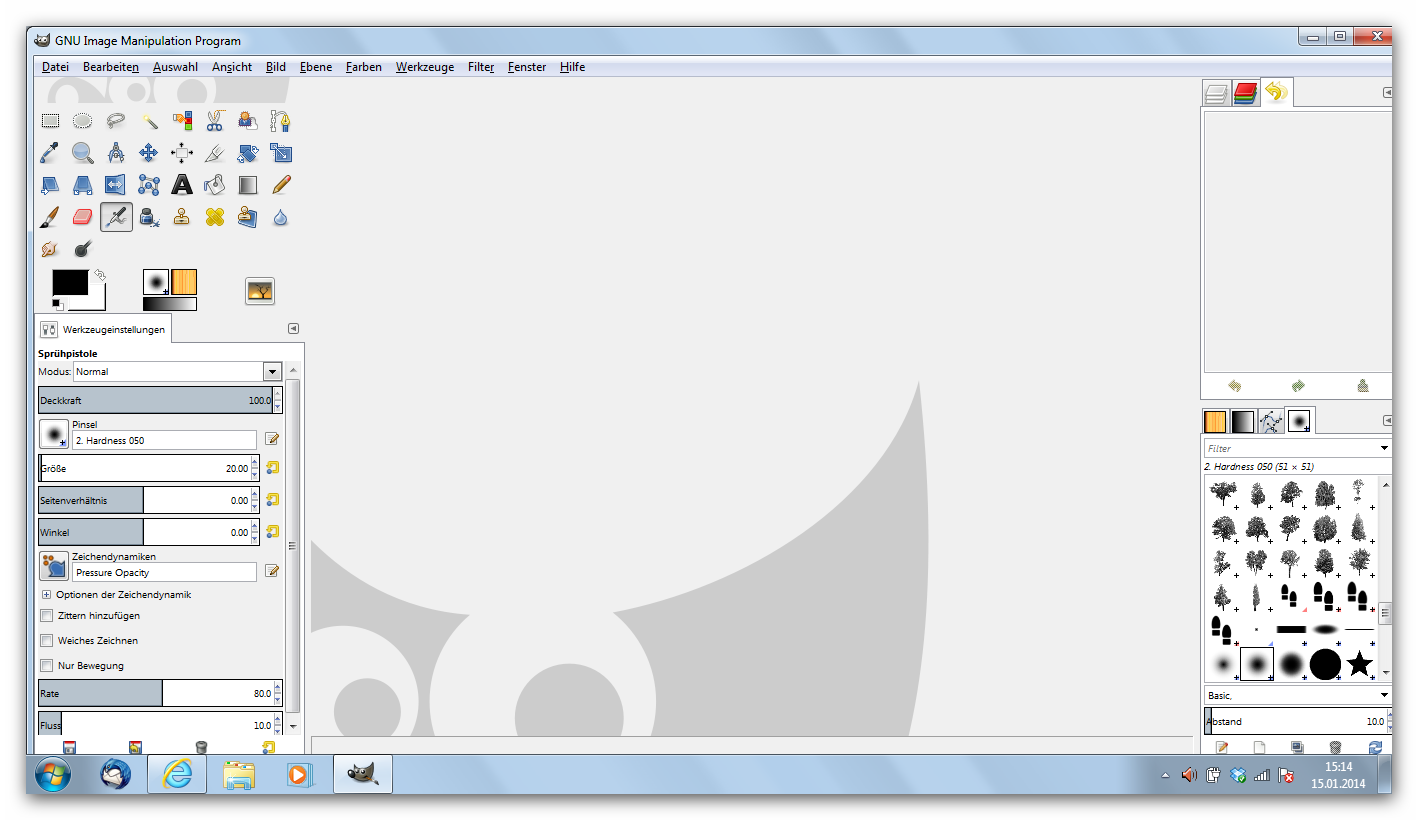Open brushes panel configuration arrow
Image resolution: width=1418 pixels, height=820 pixels.
click(1387, 420)
